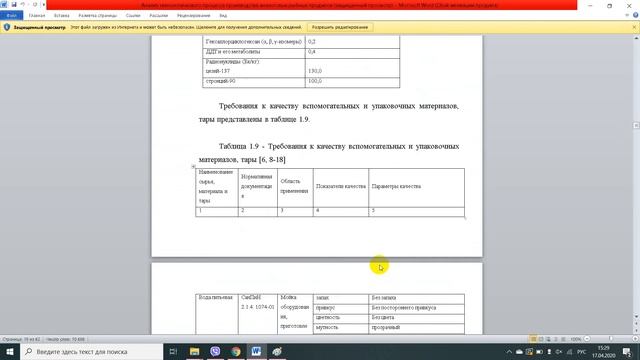Click the zoom slider handle
This screenshot has width=640, height=360.
611,339
